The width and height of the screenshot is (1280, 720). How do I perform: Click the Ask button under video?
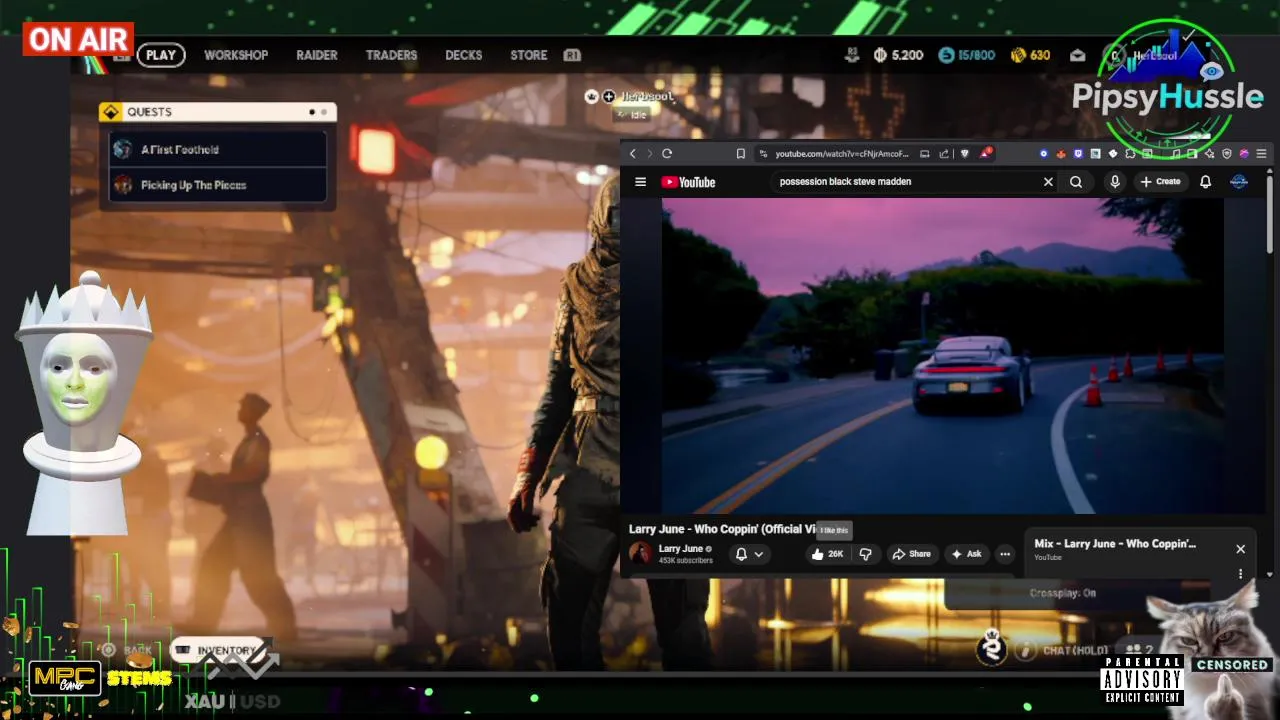coord(966,554)
